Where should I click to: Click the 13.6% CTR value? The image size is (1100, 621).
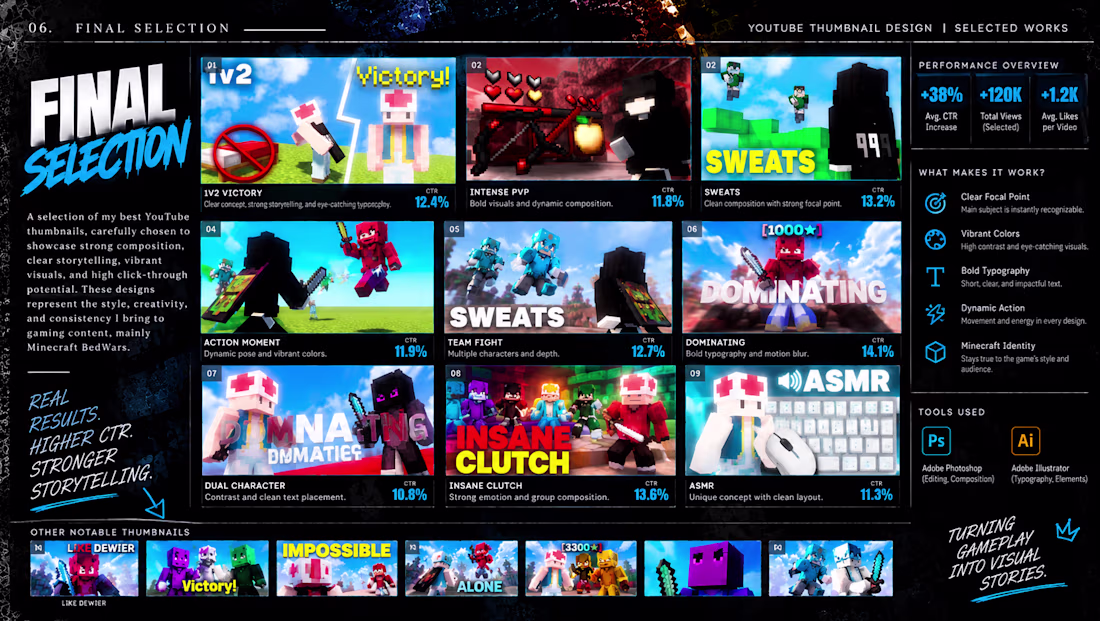click(651, 494)
